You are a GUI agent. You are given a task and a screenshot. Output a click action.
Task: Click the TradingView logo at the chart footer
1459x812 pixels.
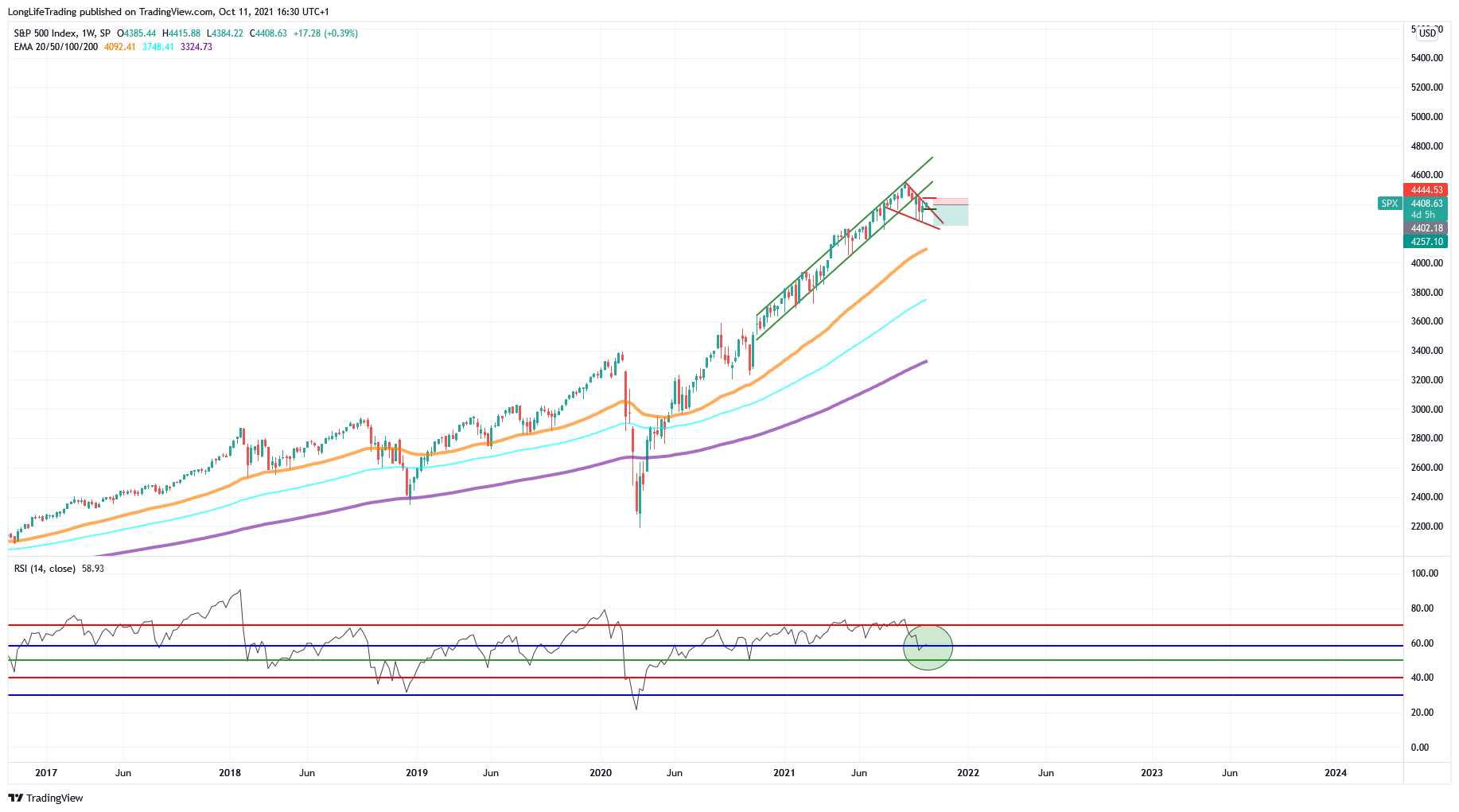click(x=45, y=798)
